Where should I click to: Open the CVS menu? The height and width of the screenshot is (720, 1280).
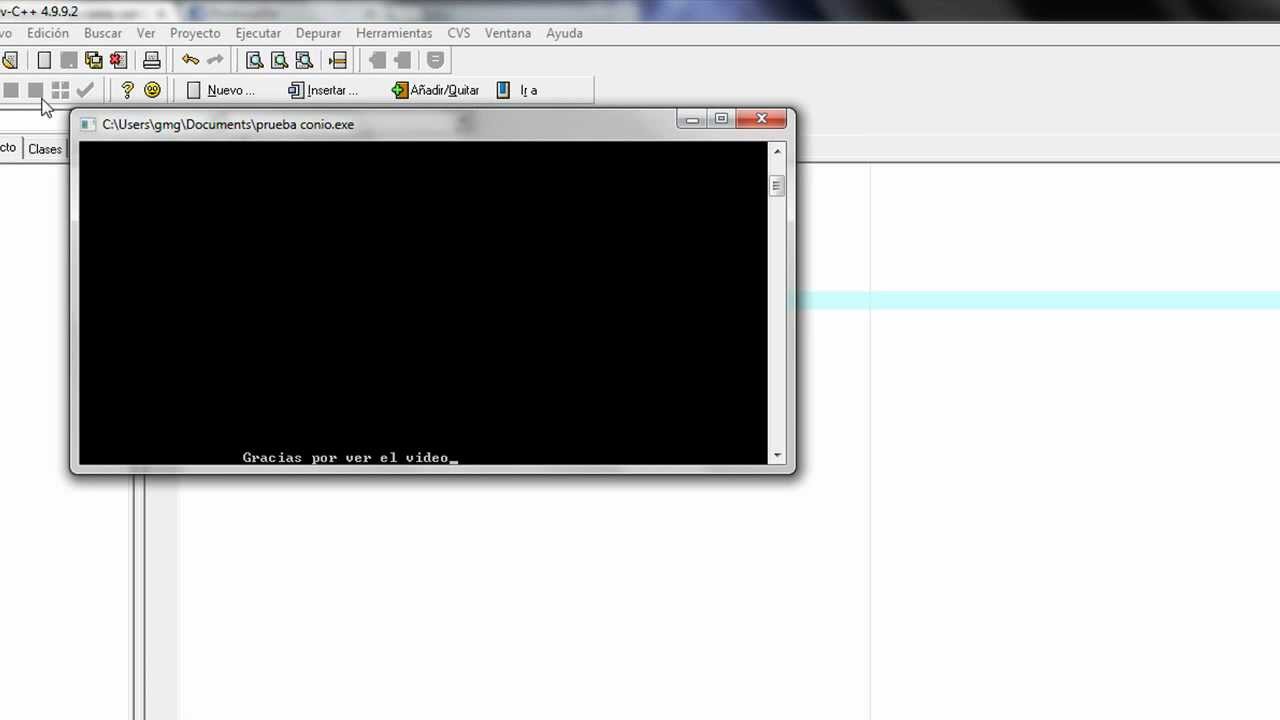coord(459,33)
